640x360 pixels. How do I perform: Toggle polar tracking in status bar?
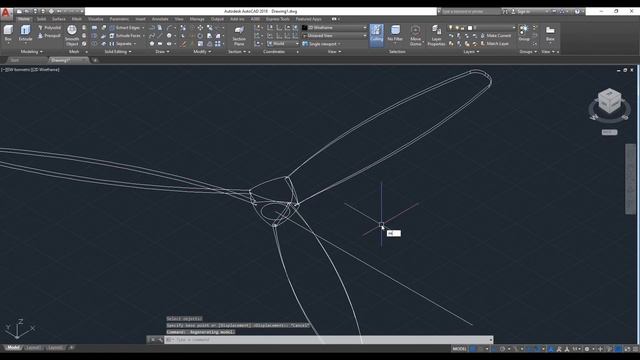502,349
